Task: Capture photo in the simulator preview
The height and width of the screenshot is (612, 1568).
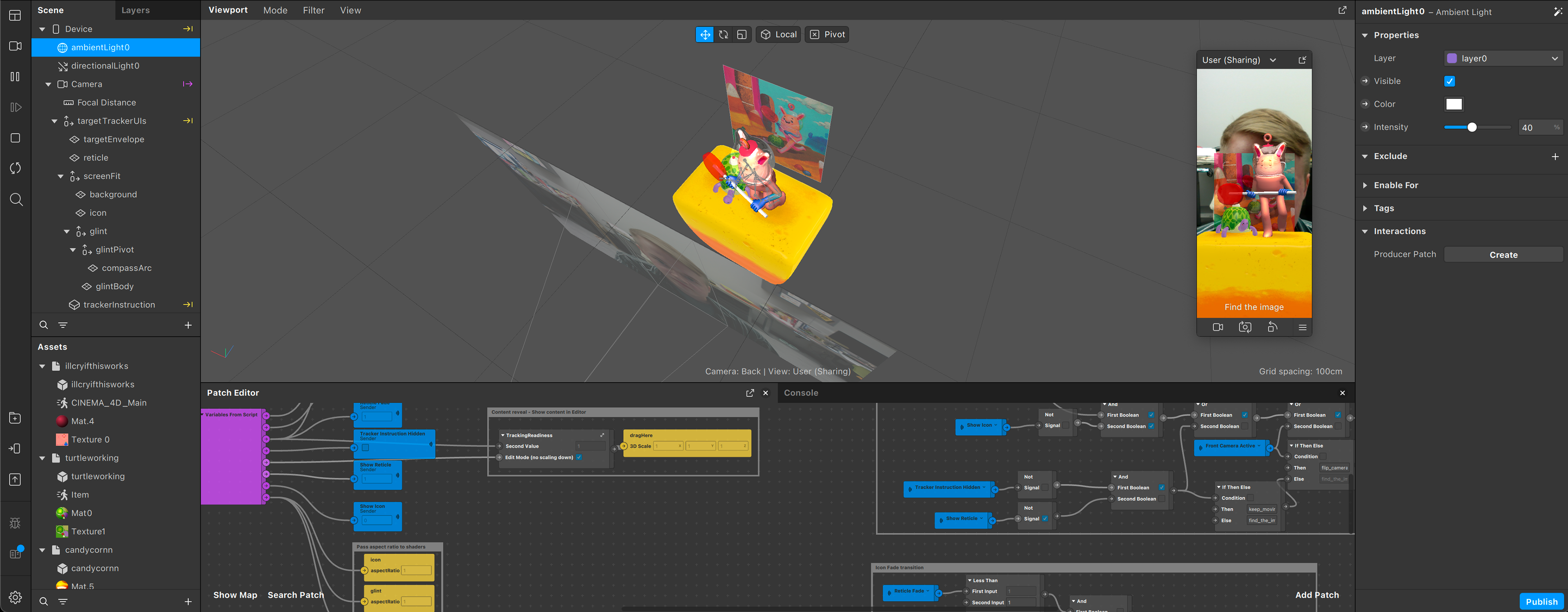Action: coord(1245,327)
